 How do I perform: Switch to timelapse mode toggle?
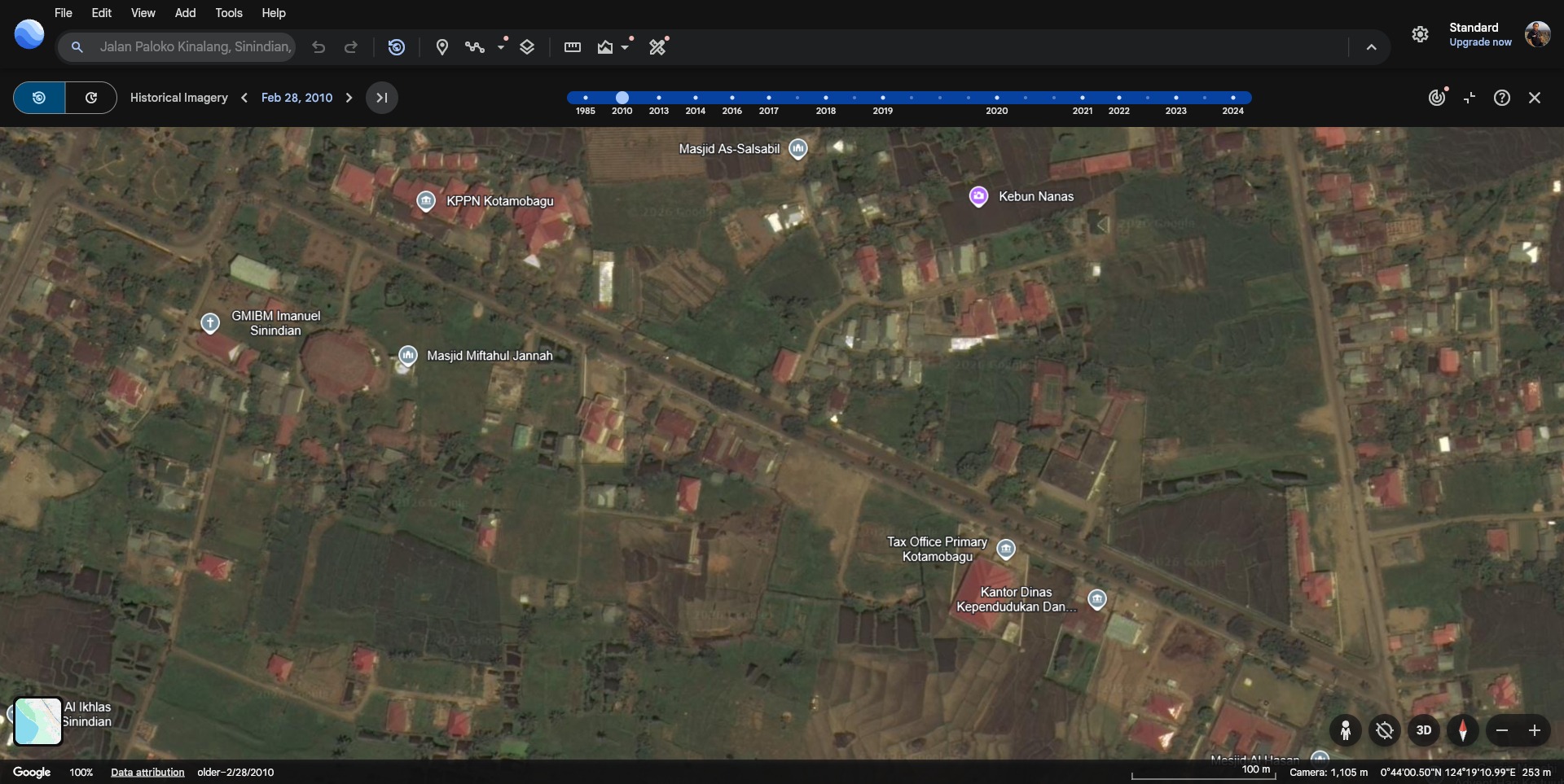[91, 98]
